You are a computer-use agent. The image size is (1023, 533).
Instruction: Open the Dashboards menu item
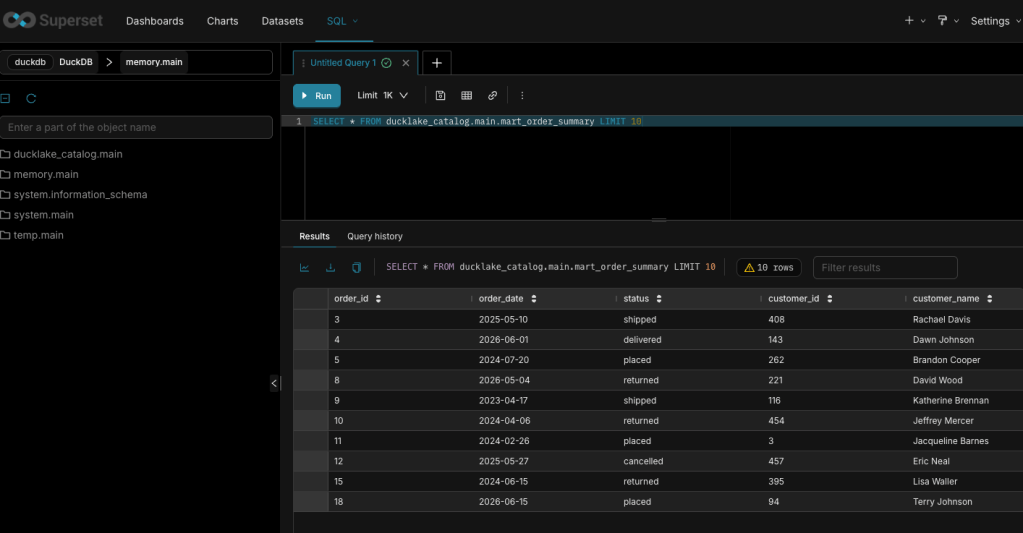[155, 21]
